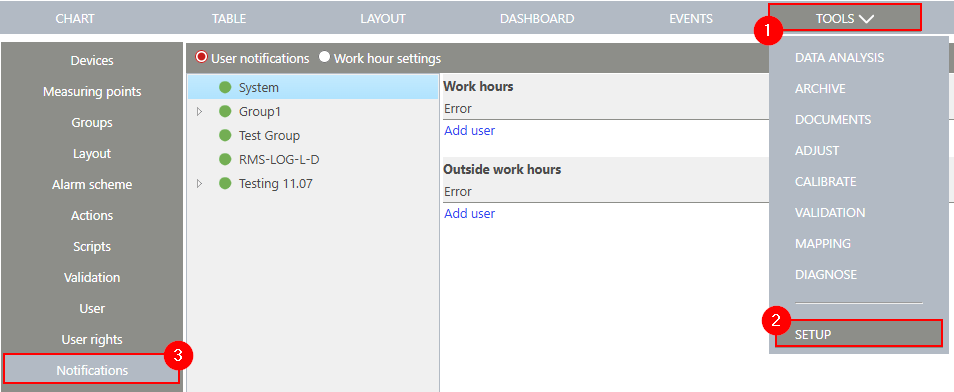This screenshot has width=954, height=392.
Task: Choose VALIDATION in the Tools dropdown
Action: point(830,212)
